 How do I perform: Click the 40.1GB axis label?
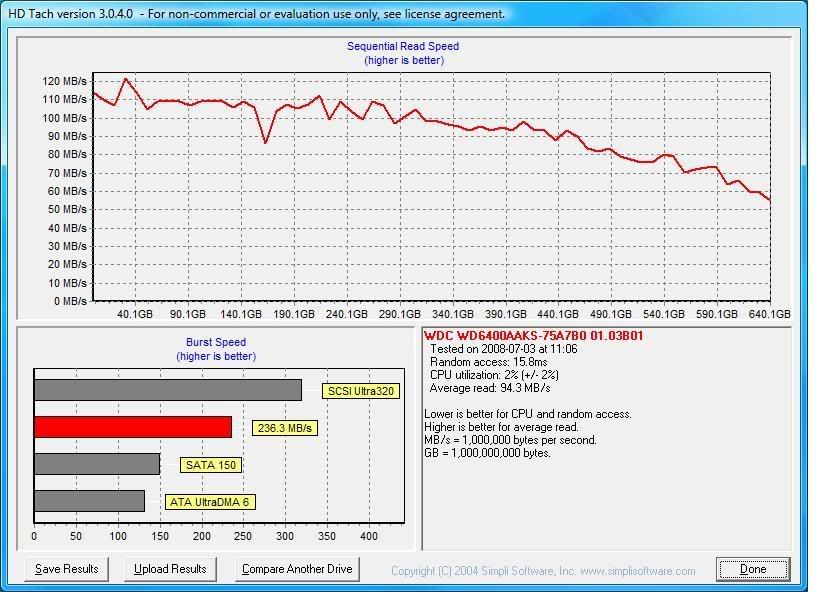click(x=134, y=314)
